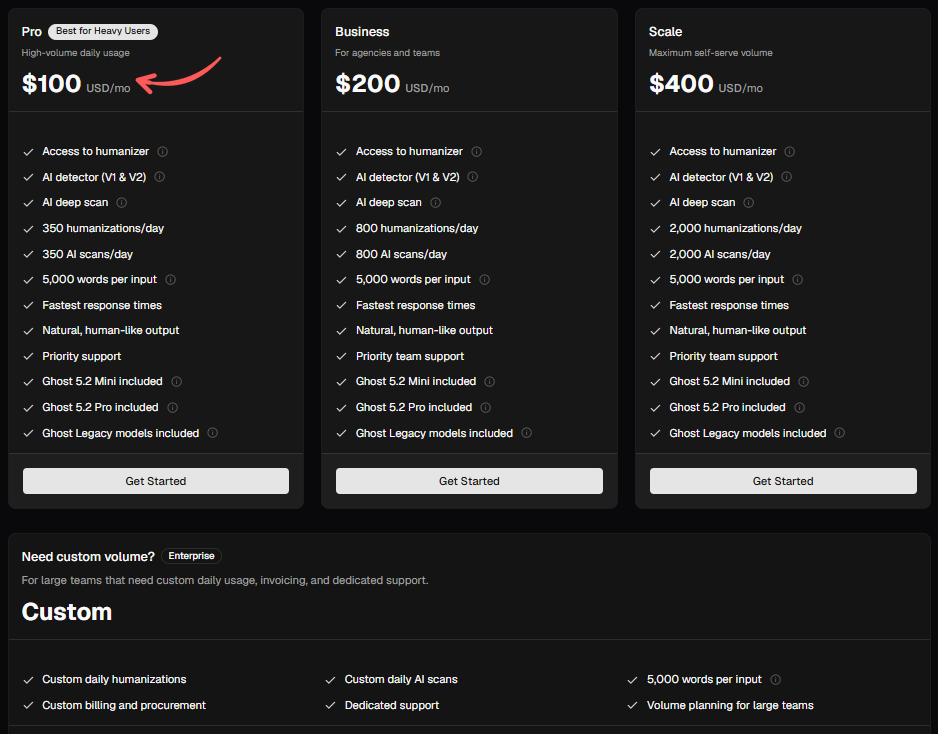Click the Best for Heavy Users badge
Viewport: 938px width, 734px height.
pos(103,31)
